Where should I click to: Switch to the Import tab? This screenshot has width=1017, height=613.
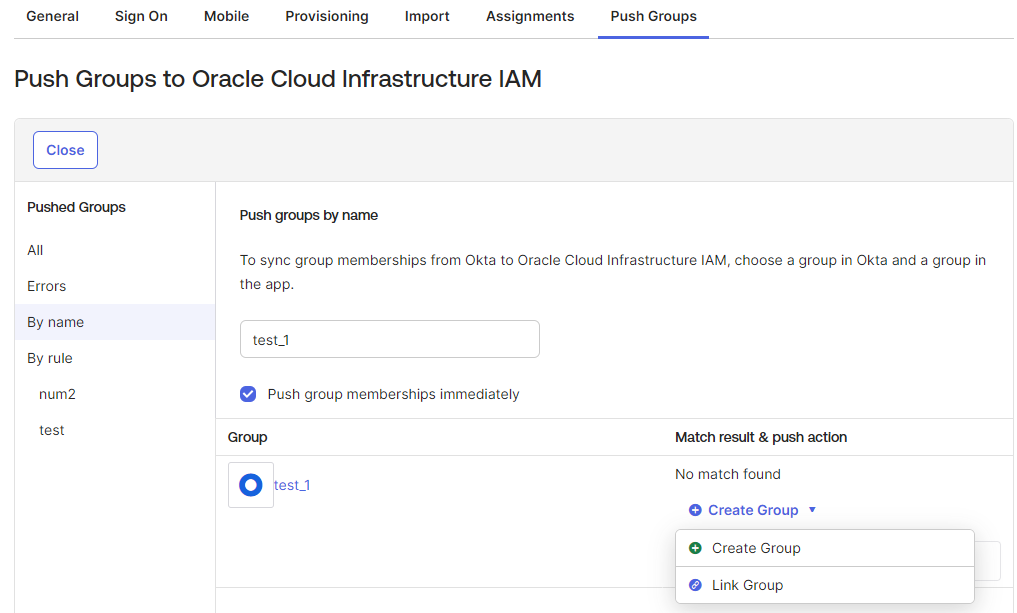pyautogui.click(x=427, y=16)
